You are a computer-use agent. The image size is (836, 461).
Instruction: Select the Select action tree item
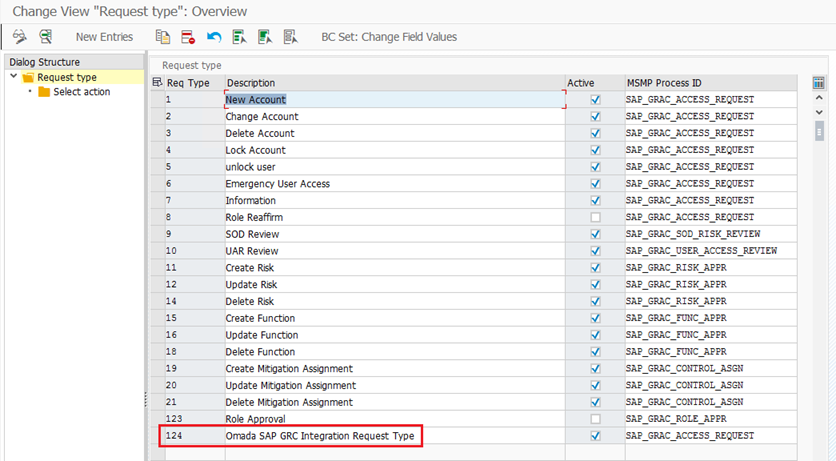(x=82, y=92)
